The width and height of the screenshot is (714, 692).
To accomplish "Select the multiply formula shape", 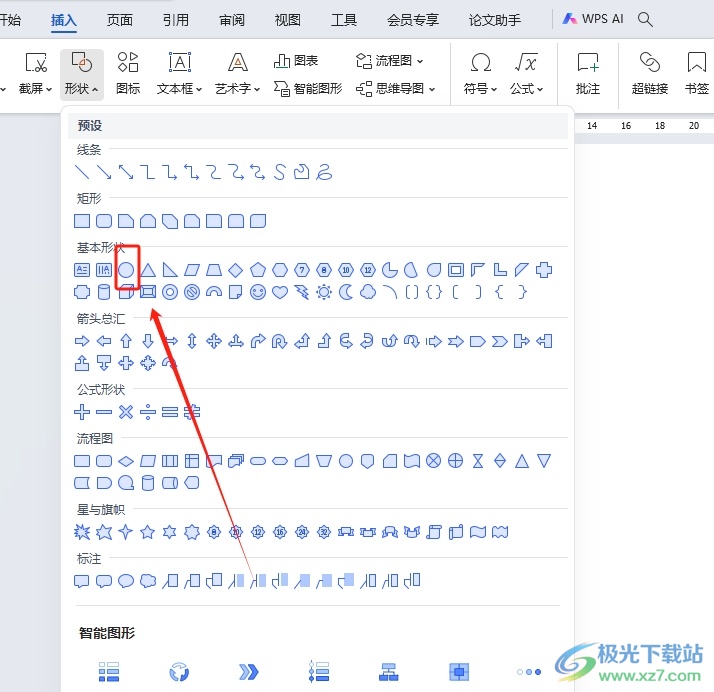I will click(x=126, y=412).
